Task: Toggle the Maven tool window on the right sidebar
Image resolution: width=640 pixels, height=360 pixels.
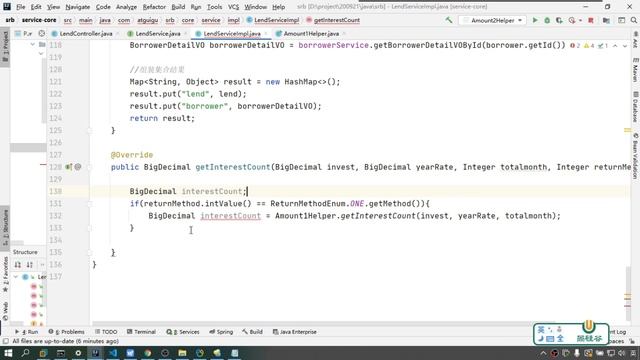Action: coord(635,69)
